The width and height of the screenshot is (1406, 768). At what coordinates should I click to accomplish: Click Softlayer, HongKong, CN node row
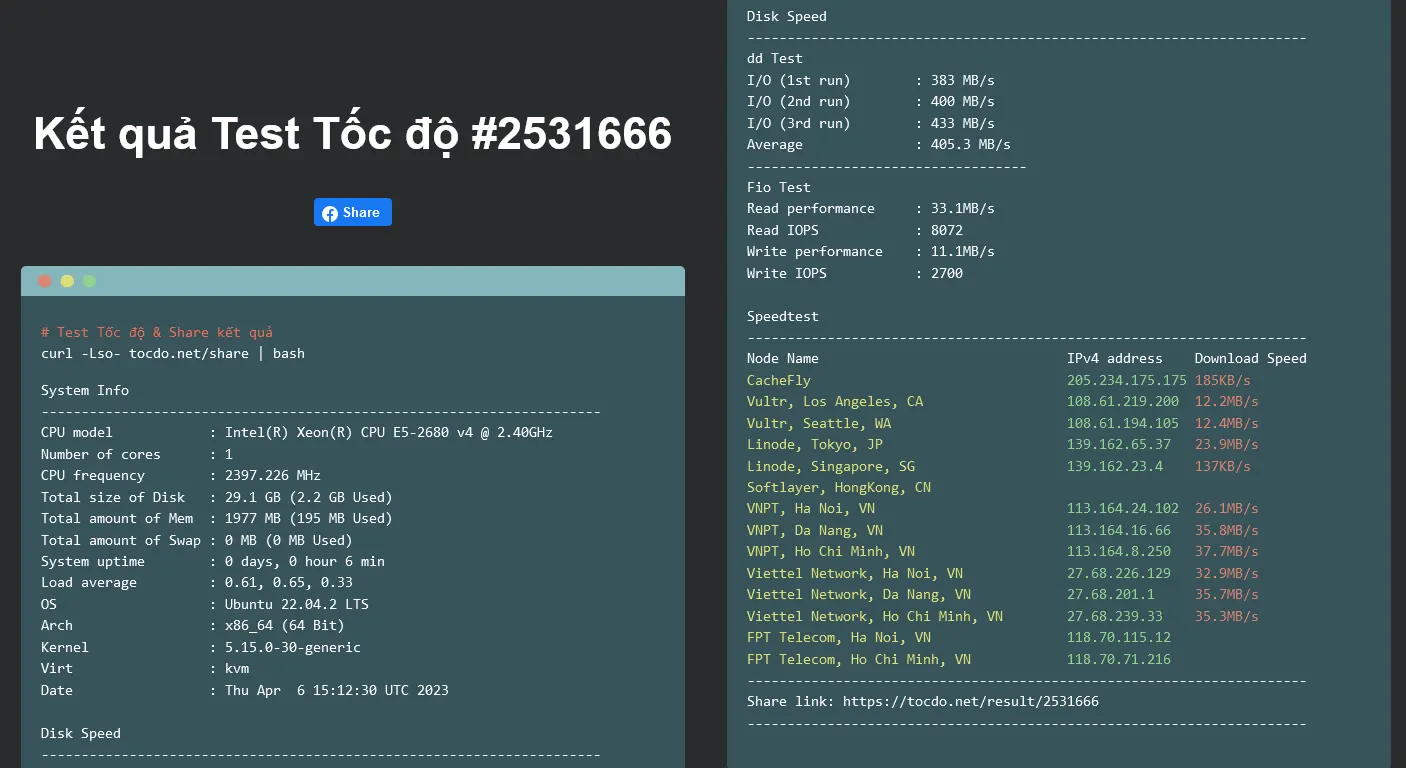[x=838, y=488]
